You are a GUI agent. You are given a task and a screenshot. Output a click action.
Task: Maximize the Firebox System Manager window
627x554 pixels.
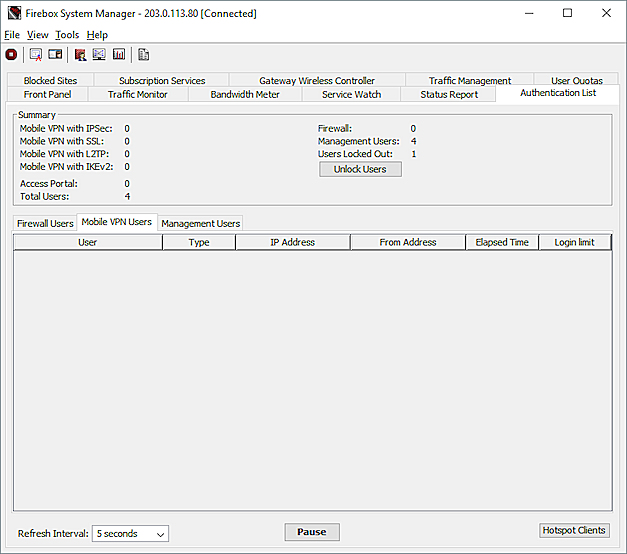point(567,13)
